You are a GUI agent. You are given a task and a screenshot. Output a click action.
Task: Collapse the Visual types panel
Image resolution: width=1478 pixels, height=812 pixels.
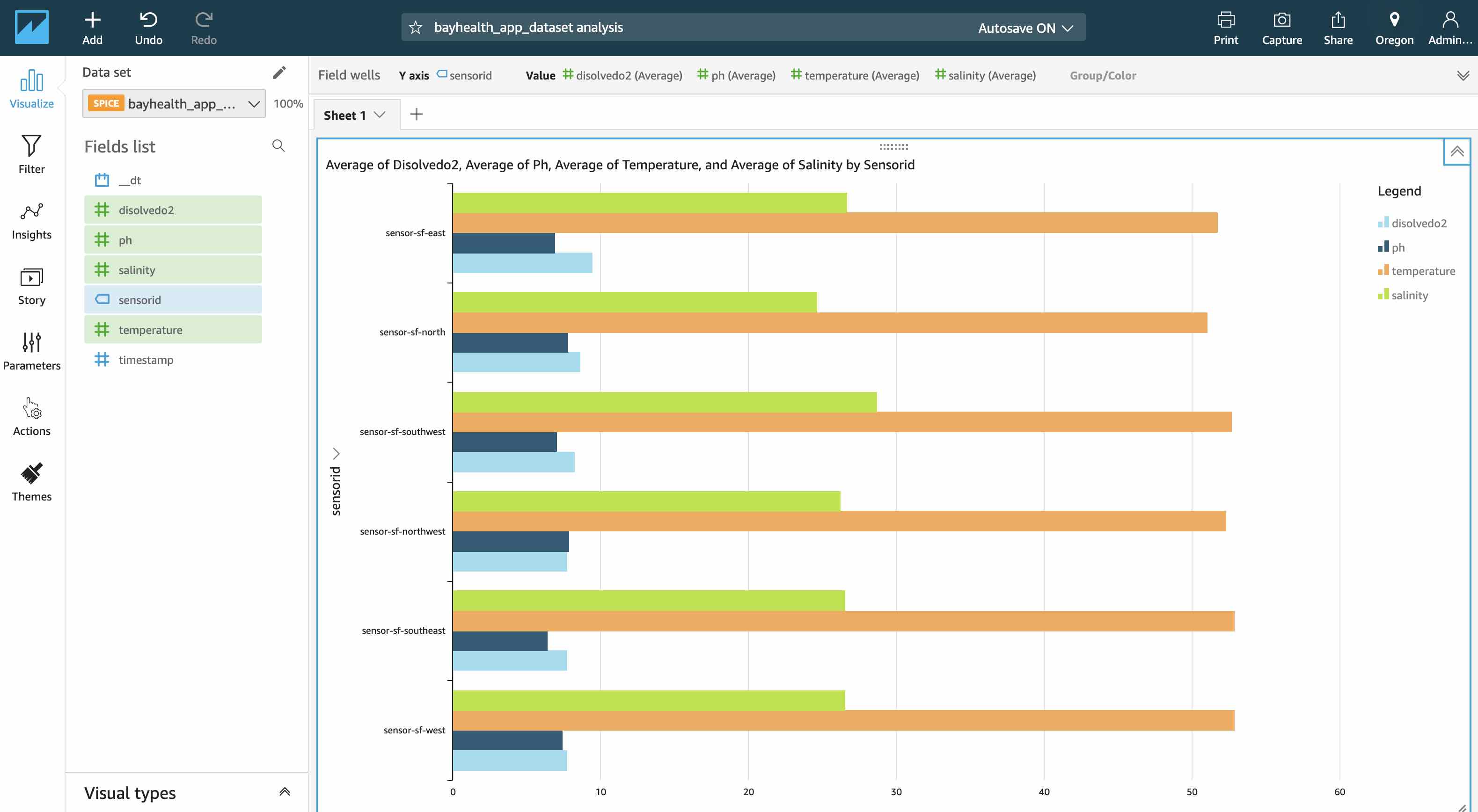[x=285, y=792]
